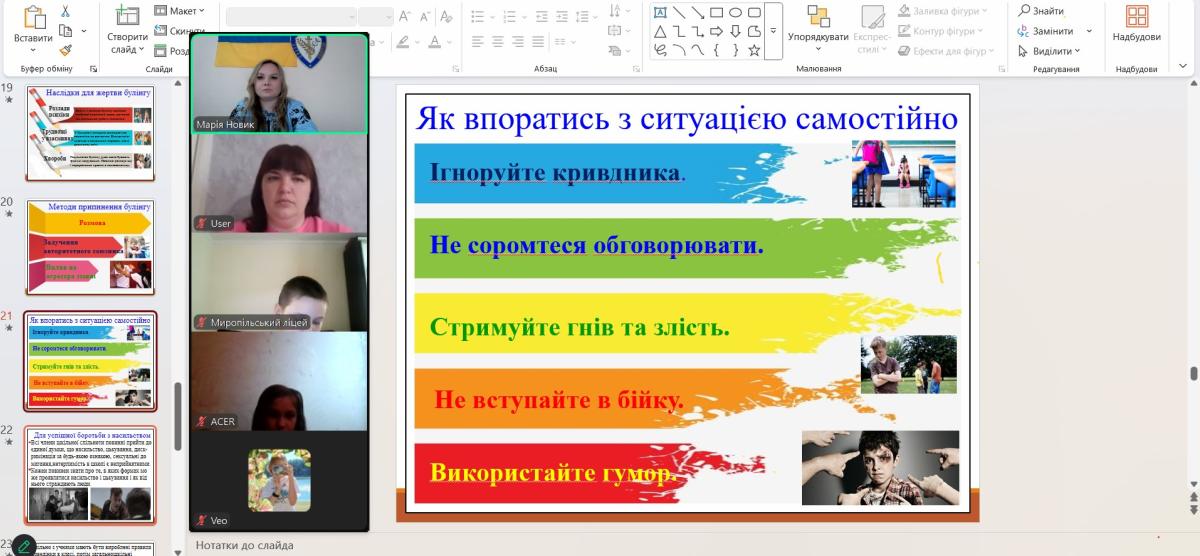Click the green annotation pen icon
The width and height of the screenshot is (1200, 556).
click(22, 547)
